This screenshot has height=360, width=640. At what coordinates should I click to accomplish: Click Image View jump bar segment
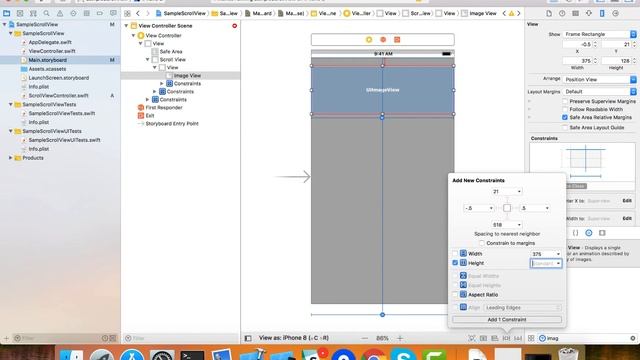coord(479,13)
